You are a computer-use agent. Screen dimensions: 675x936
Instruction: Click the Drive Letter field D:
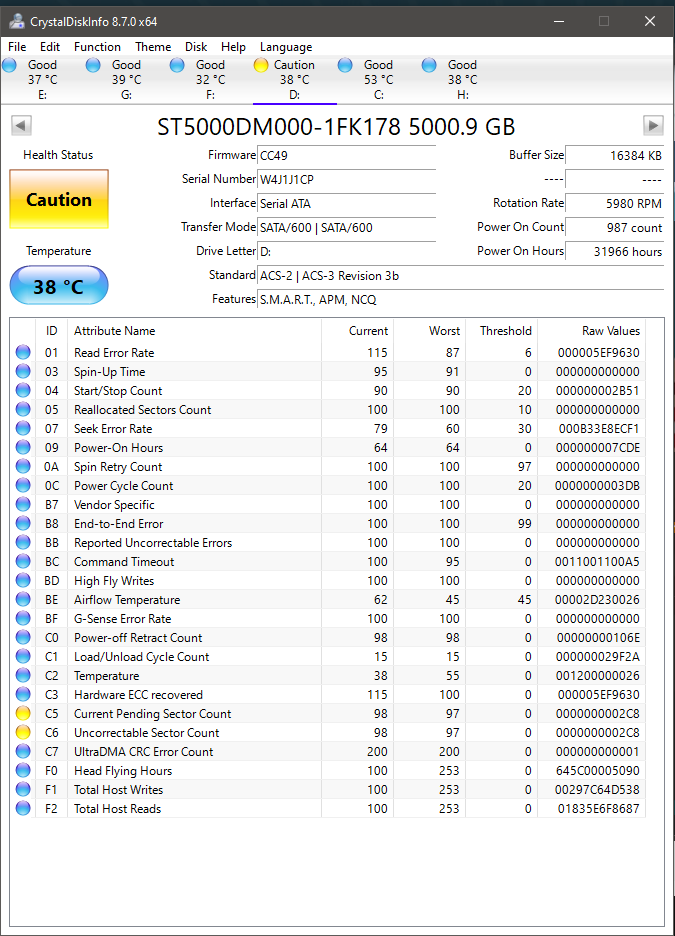[346, 251]
